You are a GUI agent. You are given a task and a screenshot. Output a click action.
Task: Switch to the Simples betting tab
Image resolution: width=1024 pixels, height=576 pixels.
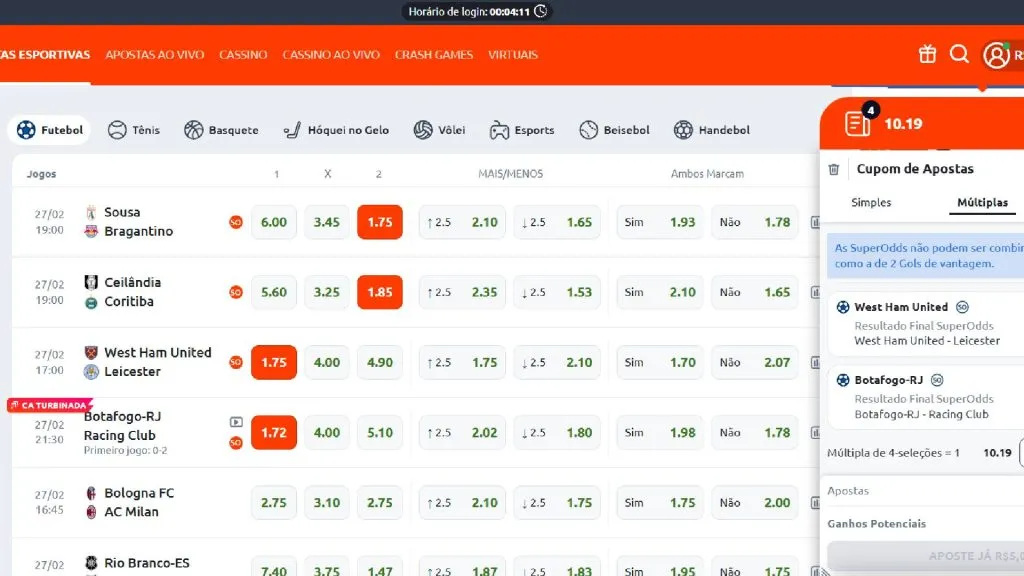click(870, 202)
